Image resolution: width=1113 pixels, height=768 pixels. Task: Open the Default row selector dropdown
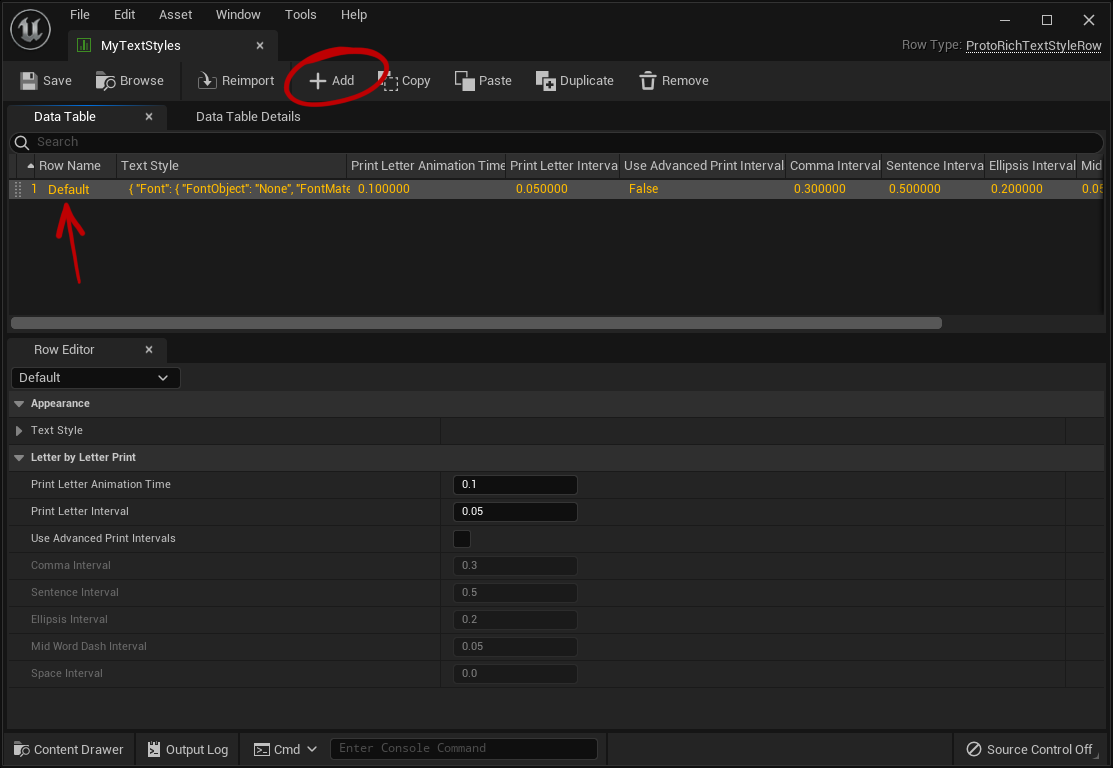95,378
